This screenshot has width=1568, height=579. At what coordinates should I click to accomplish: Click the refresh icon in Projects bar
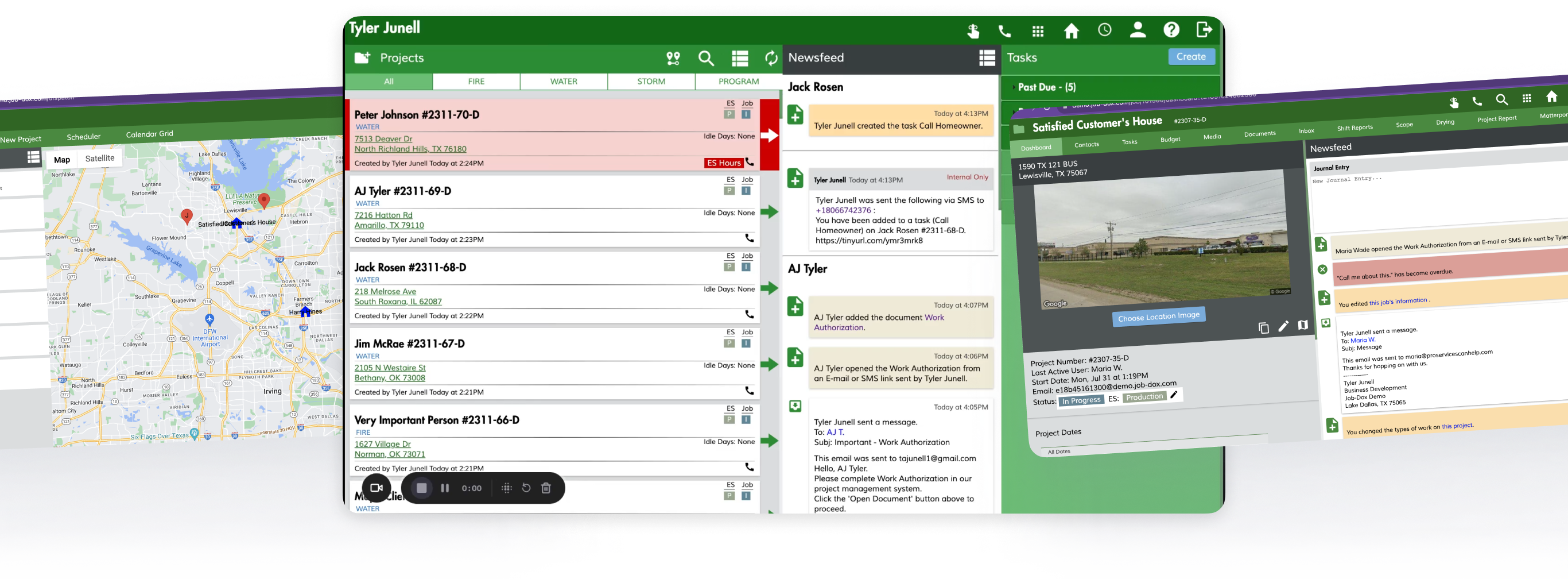coord(771,59)
